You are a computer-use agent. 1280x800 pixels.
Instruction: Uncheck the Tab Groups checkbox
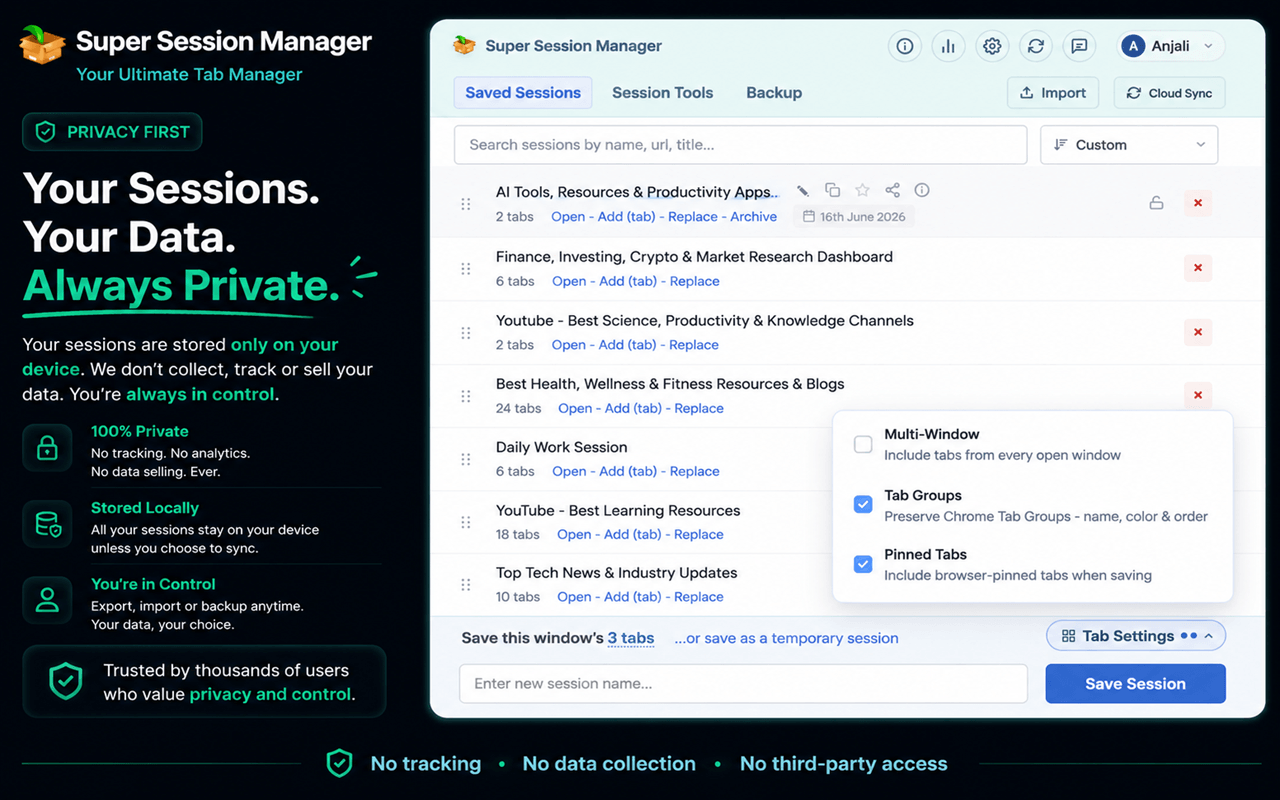(x=863, y=505)
